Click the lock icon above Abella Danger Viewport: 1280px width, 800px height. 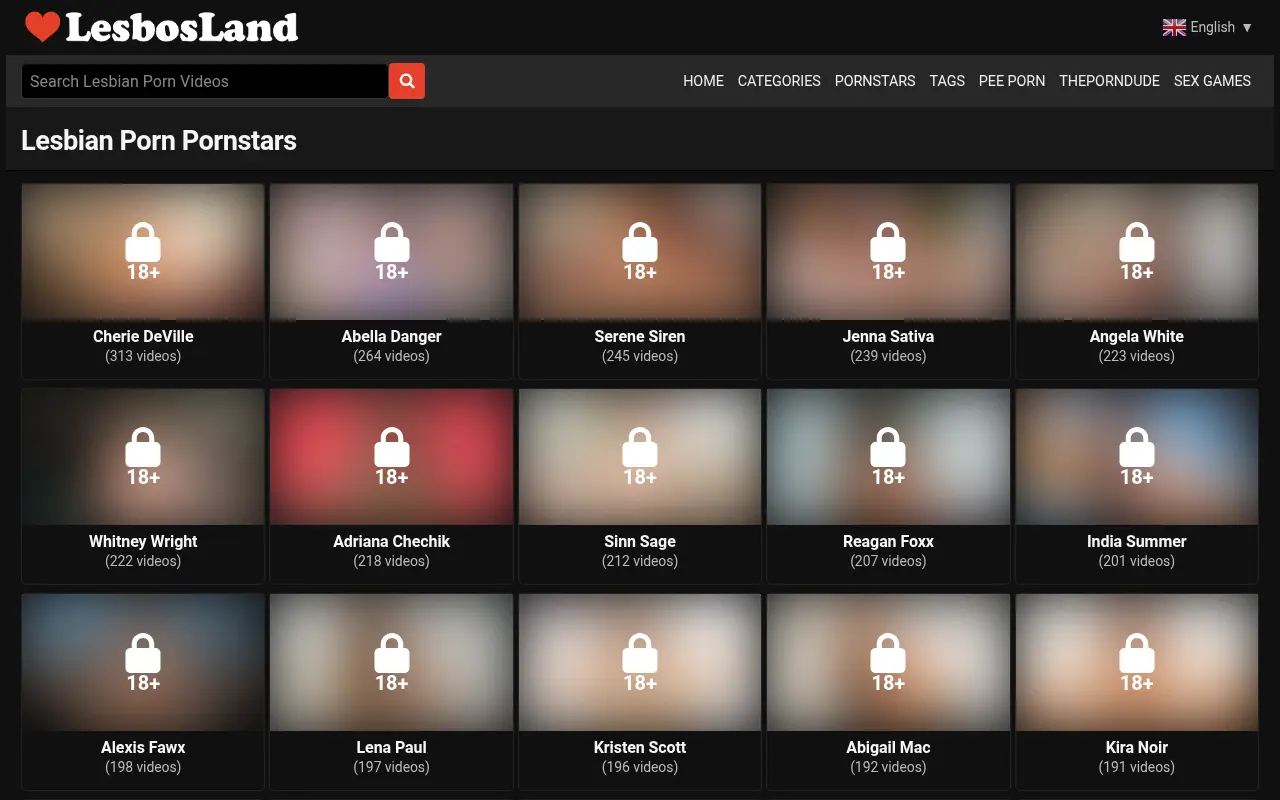(x=392, y=242)
